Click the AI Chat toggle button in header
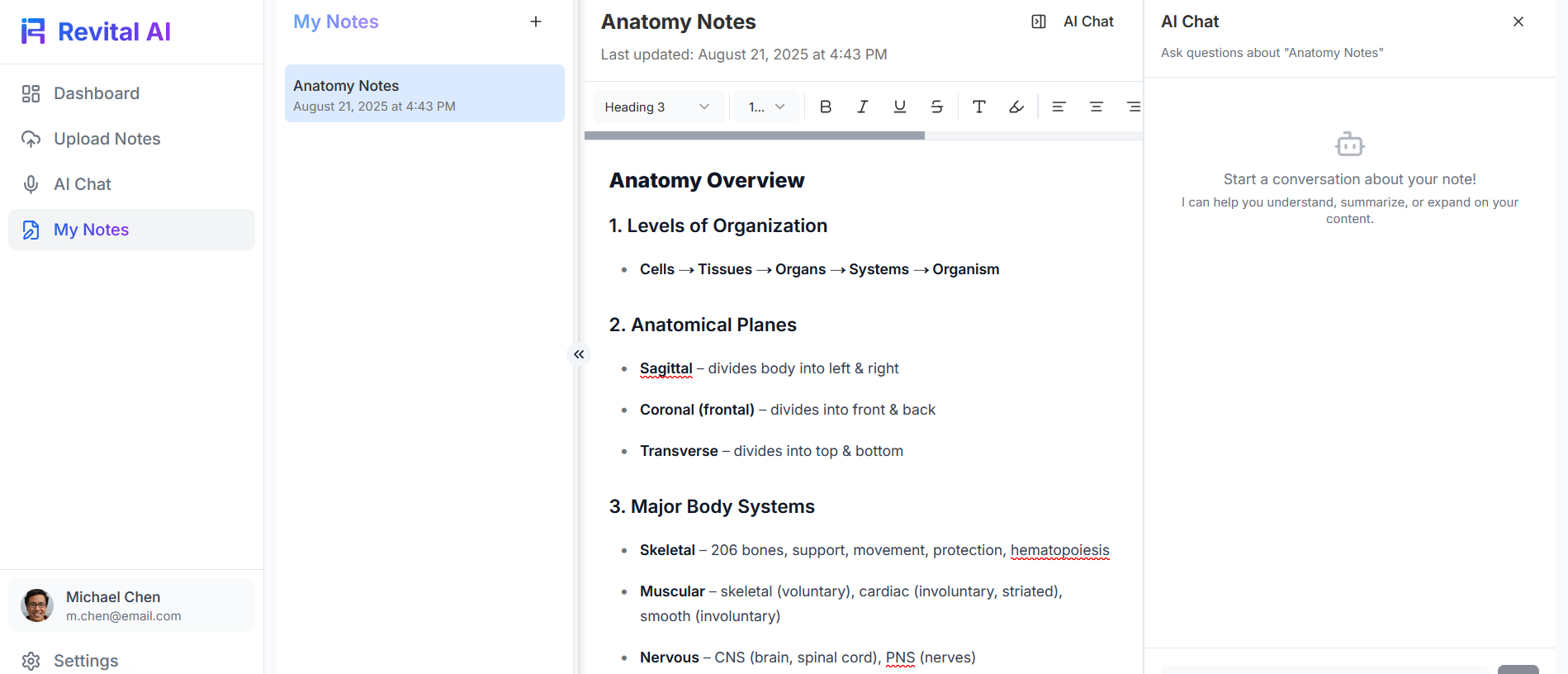This screenshot has width=1568, height=674. (1073, 21)
